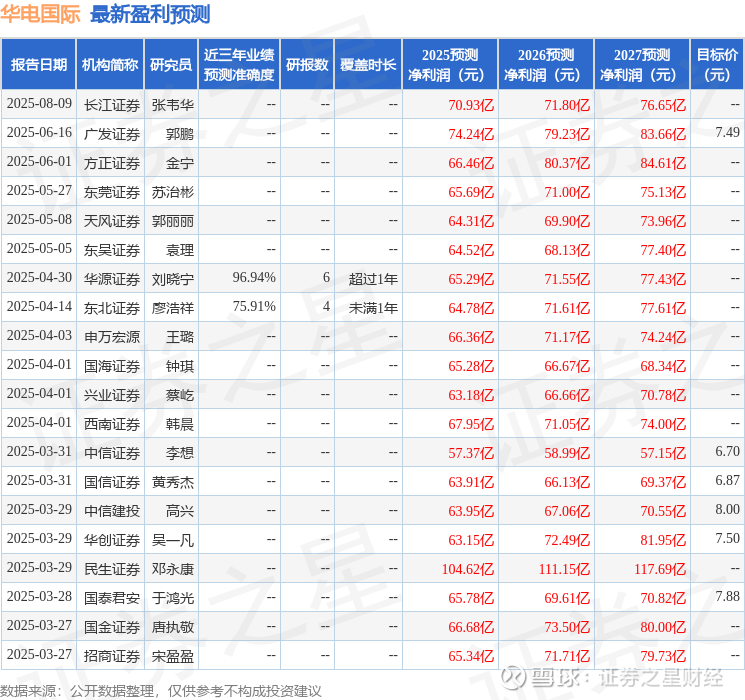Click the 117.69亿 forecast value
Image resolution: width=745 pixels, height=700 pixels.
659,569
